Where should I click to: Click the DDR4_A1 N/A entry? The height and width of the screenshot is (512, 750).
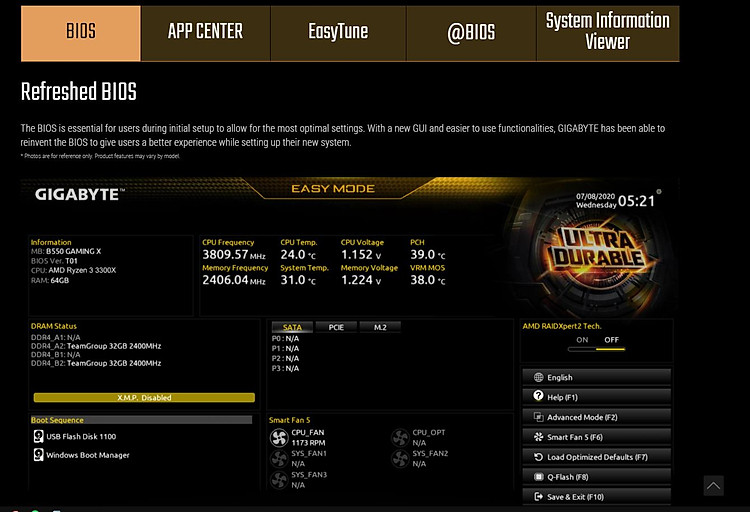(x=55, y=337)
